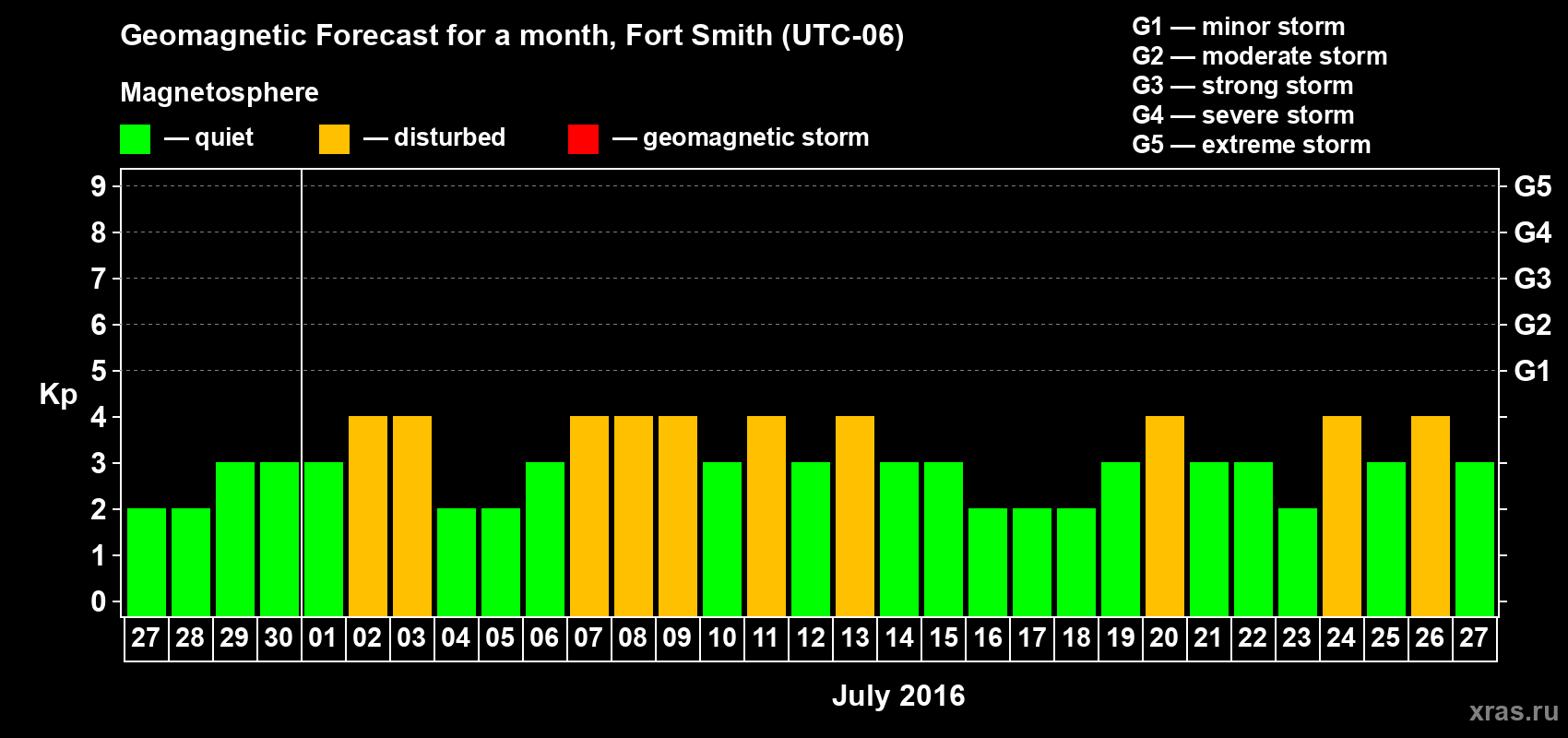Click date label 22 on the axis
This screenshot has width=1568, height=738.
[1253, 638]
